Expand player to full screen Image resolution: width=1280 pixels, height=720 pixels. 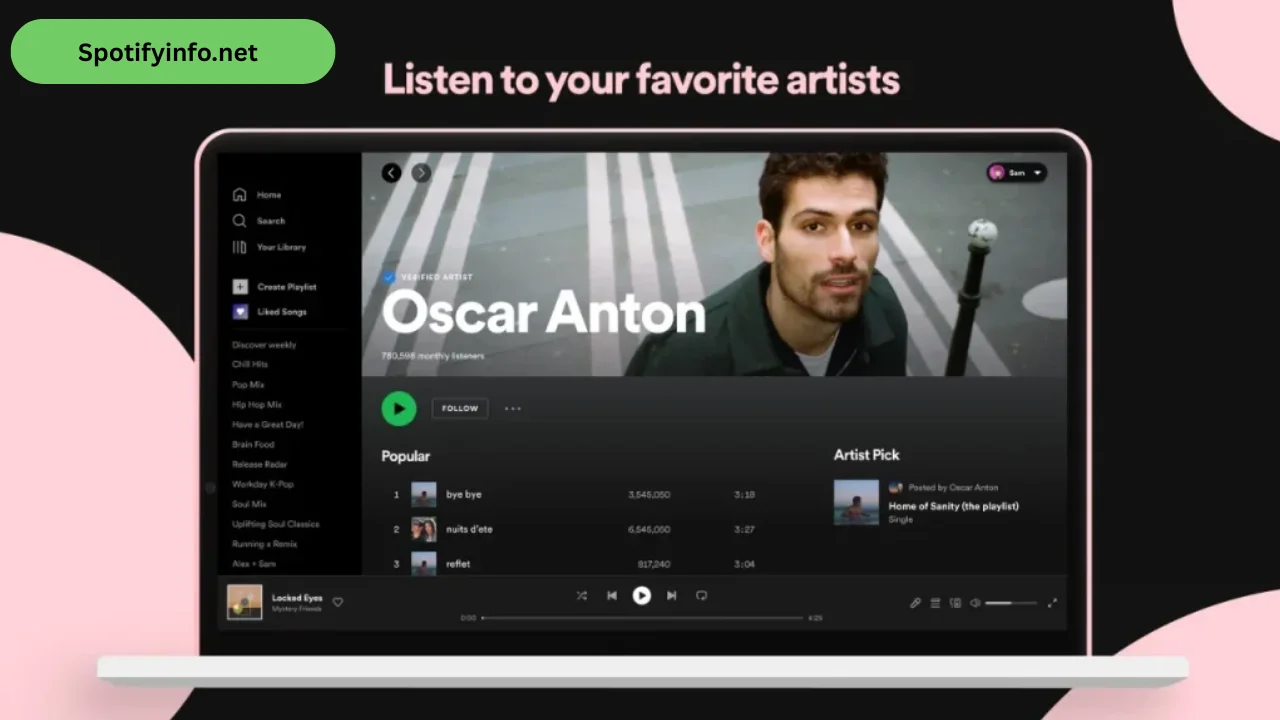point(1052,603)
